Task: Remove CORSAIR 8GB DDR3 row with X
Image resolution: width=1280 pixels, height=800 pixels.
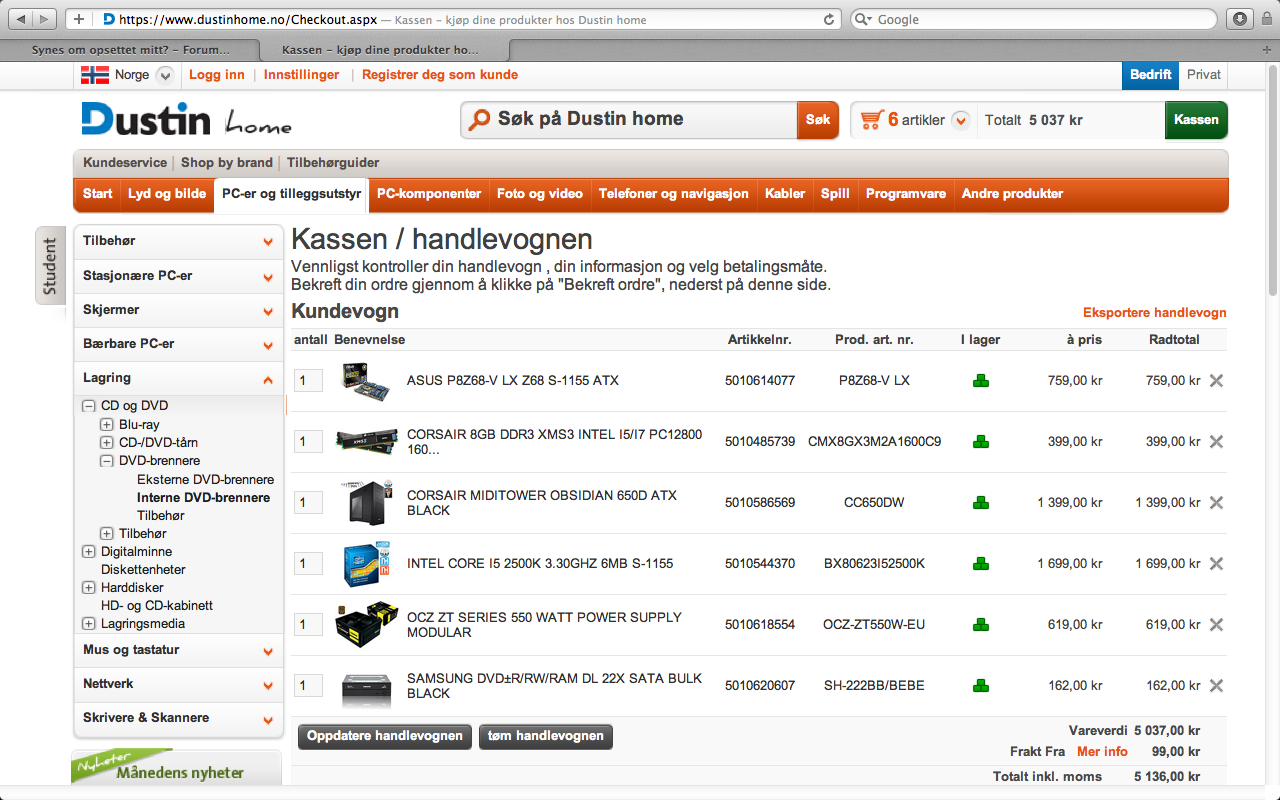Action: tap(1216, 441)
